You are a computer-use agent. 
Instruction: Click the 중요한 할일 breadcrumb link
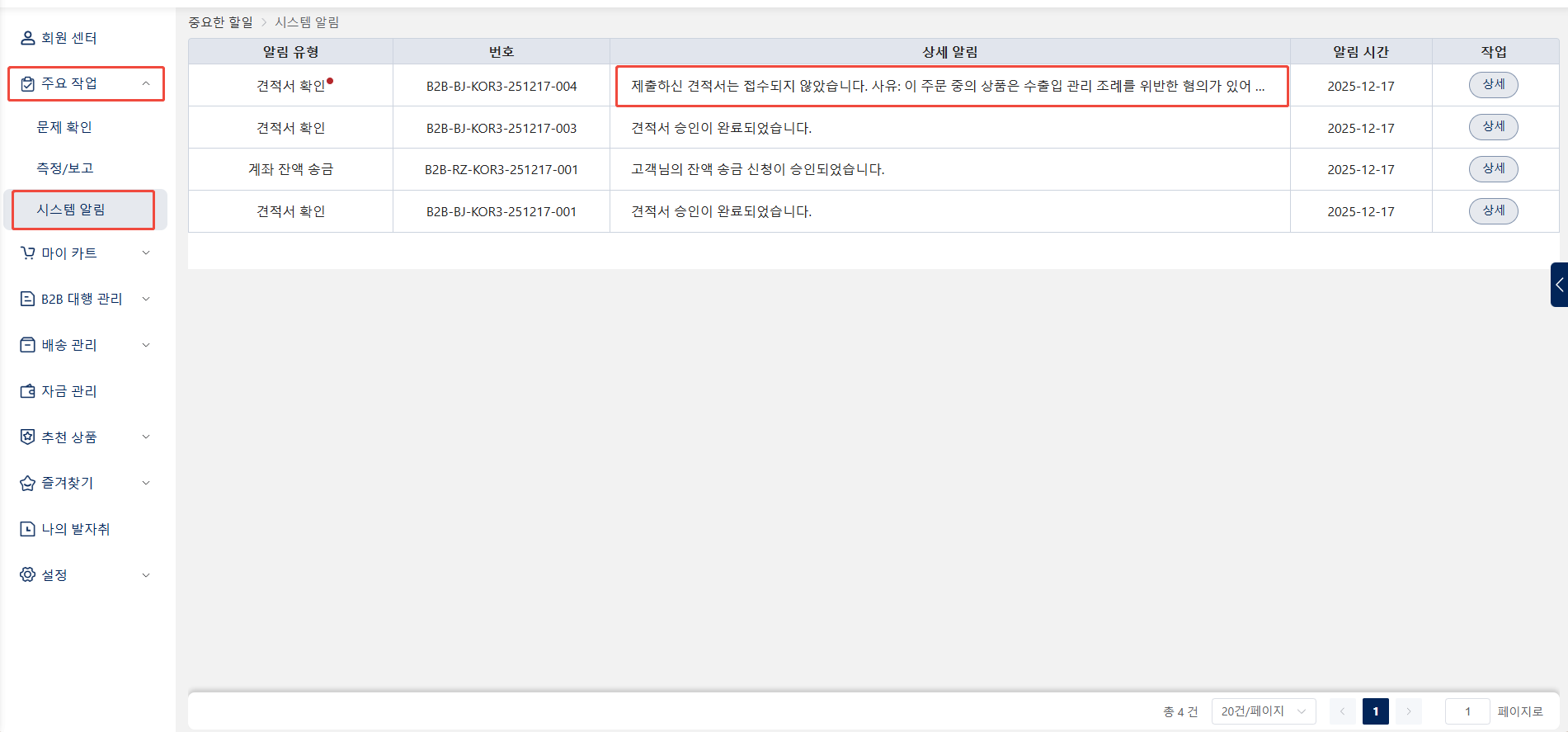pyautogui.click(x=220, y=22)
